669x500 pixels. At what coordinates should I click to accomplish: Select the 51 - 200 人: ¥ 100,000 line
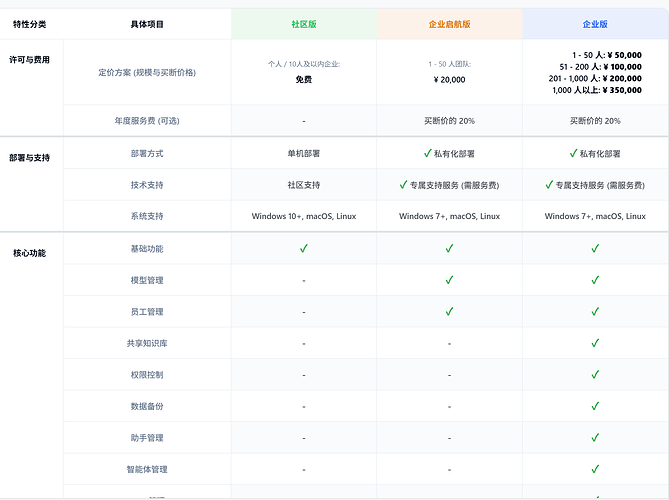[x=601, y=67]
